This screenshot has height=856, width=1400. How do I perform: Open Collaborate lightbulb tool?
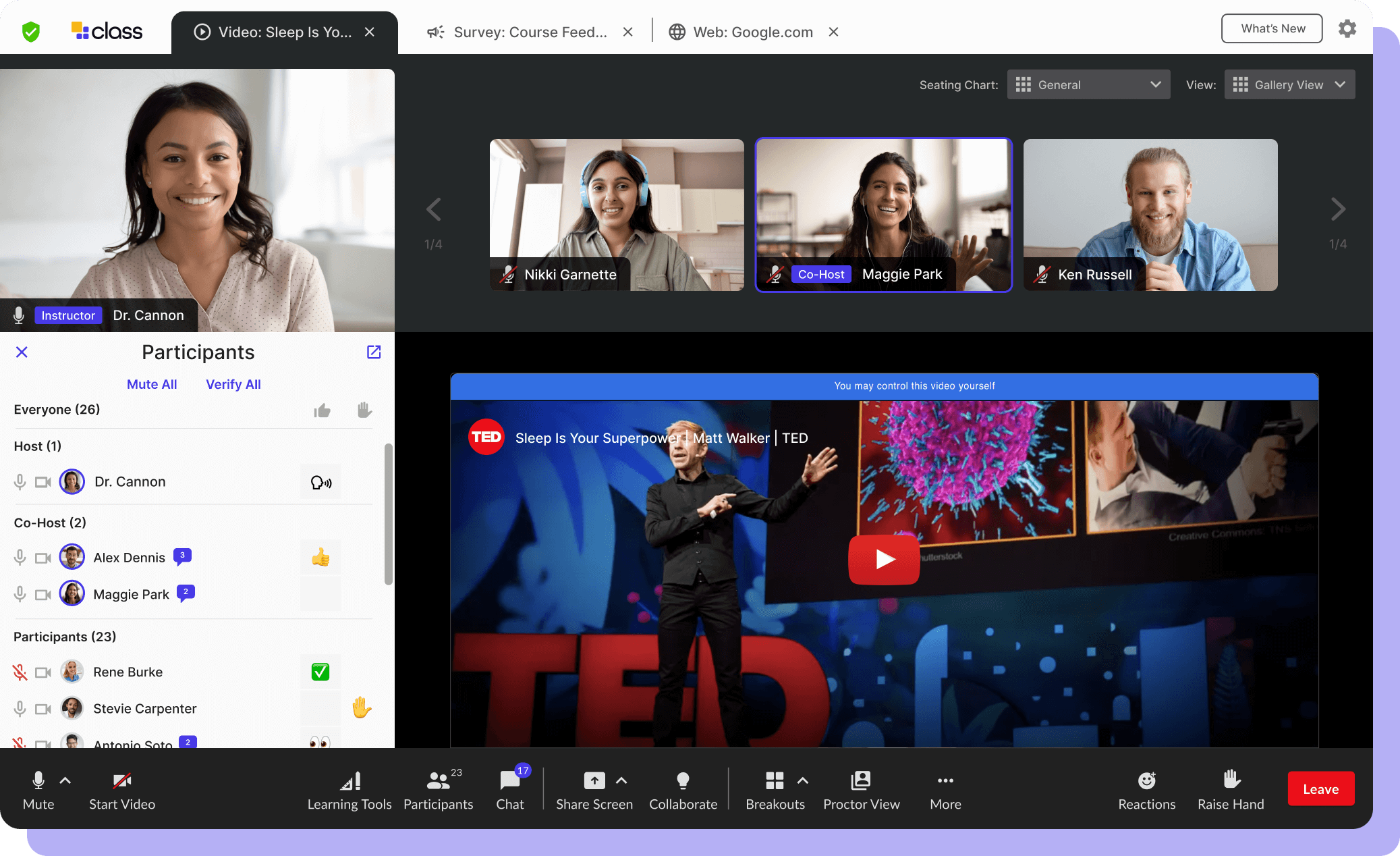click(683, 789)
